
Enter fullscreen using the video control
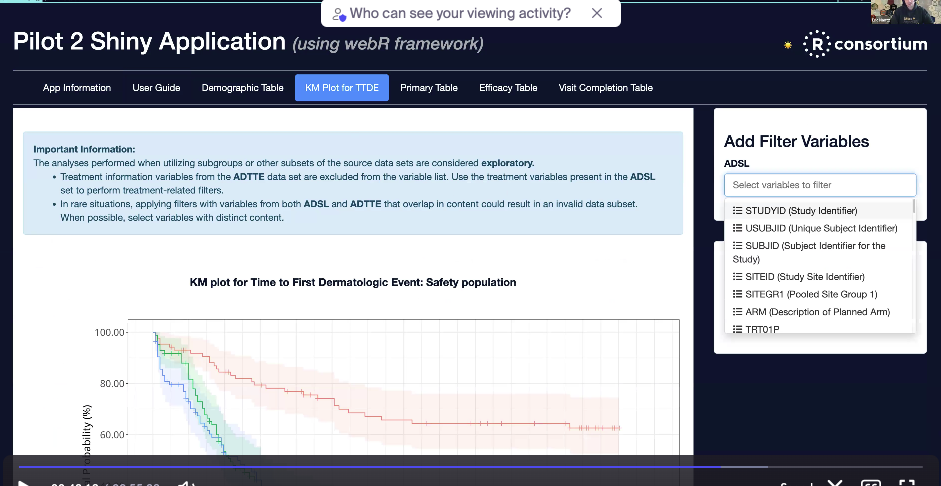[x=906, y=482]
